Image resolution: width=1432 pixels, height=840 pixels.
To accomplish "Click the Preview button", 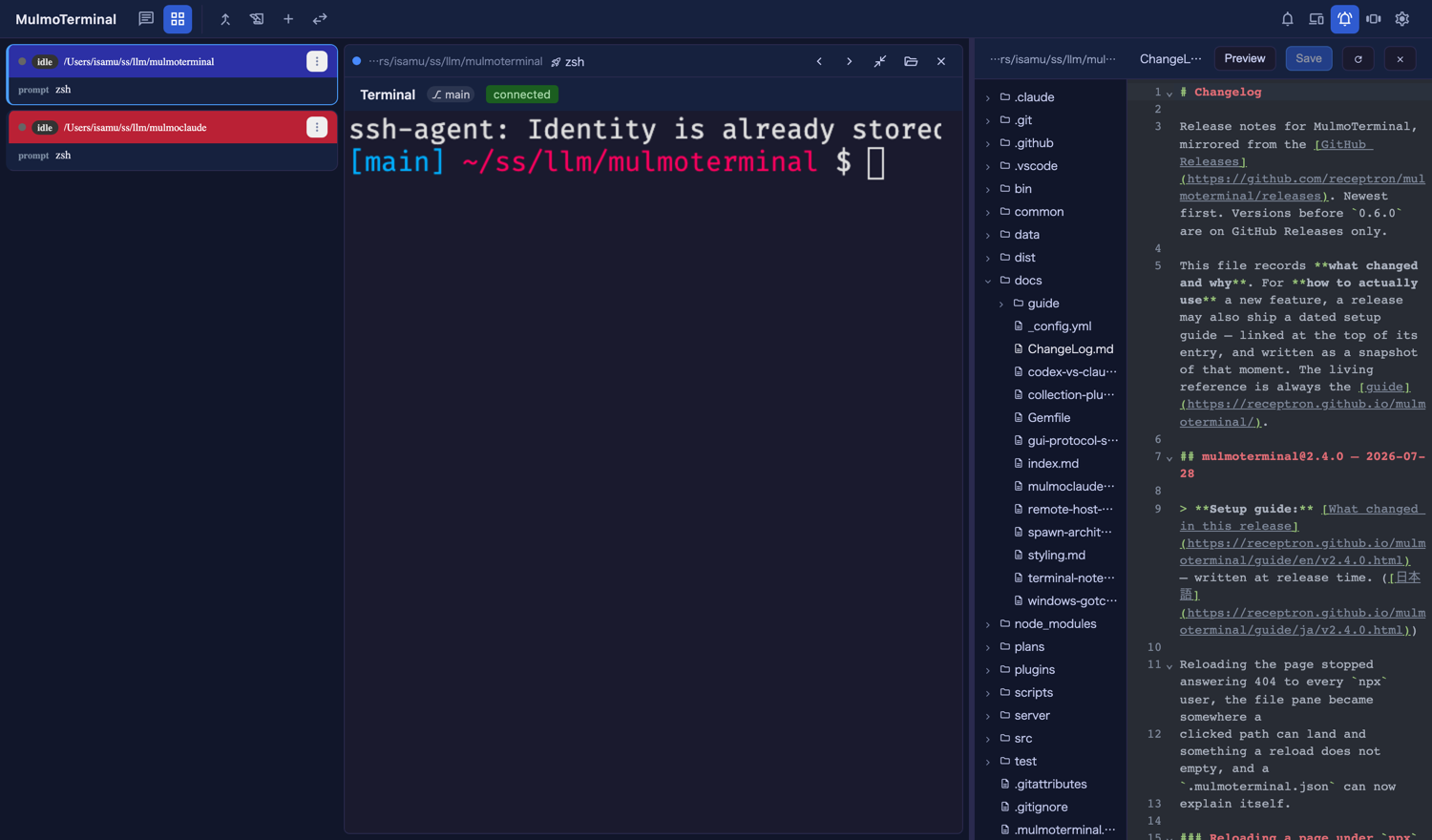I will pyautogui.click(x=1245, y=58).
